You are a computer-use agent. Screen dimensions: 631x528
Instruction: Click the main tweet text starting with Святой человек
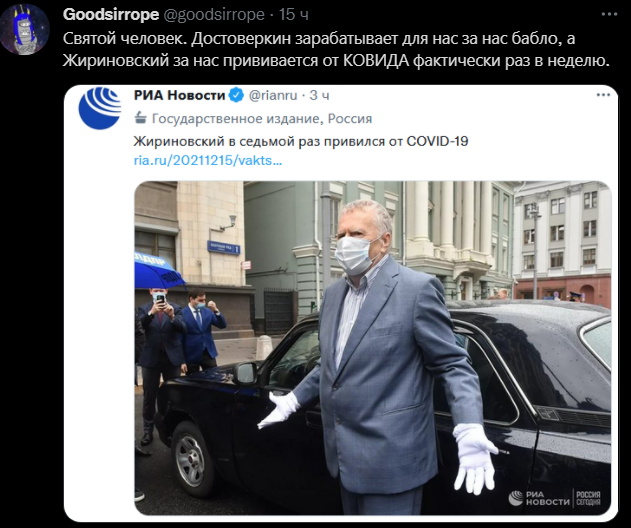336,50
